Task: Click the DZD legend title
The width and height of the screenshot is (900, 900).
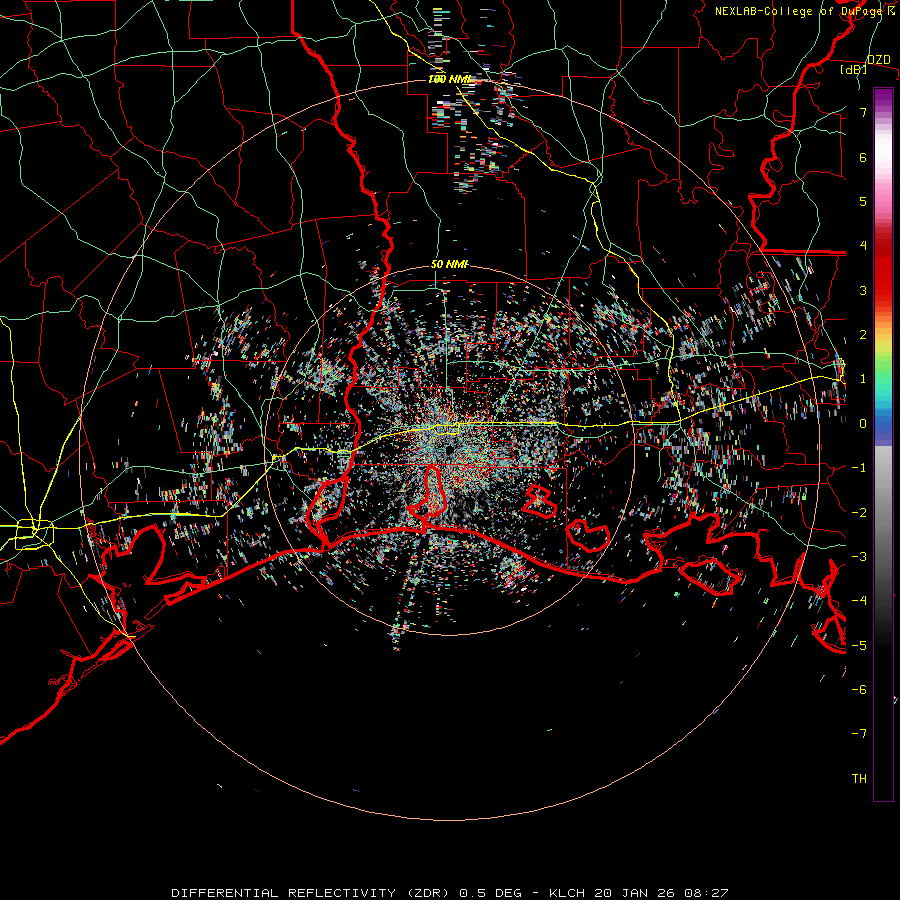Action: click(879, 60)
